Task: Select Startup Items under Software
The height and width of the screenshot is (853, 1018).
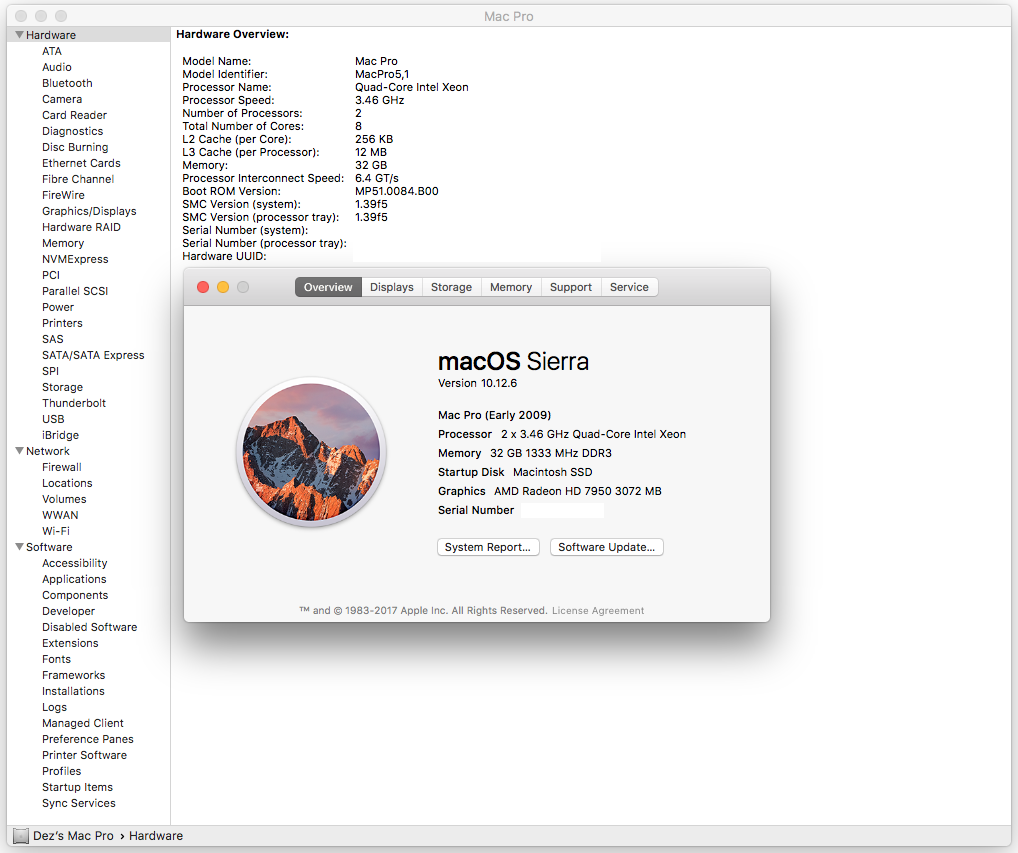Action: [77, 787]
